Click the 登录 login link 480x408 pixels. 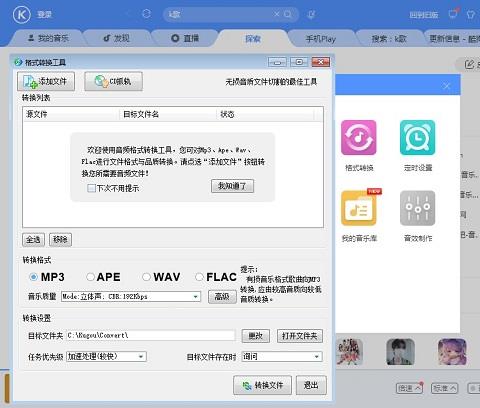coord(44,14)
